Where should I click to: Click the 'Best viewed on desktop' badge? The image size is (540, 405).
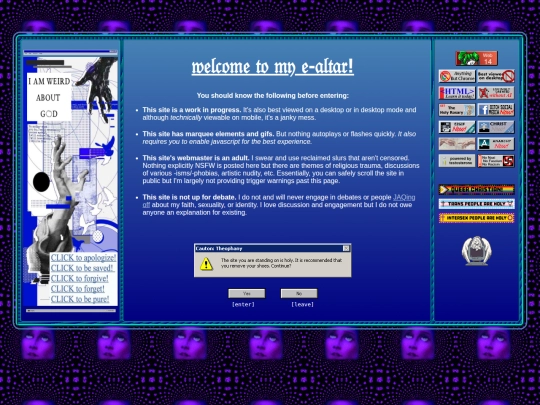496,76
